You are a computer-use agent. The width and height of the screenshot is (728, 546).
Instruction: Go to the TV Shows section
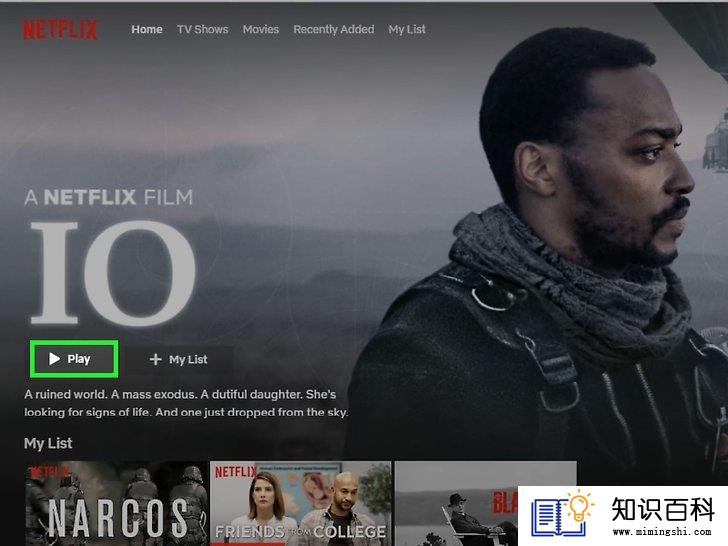click(x=202, y=29)
